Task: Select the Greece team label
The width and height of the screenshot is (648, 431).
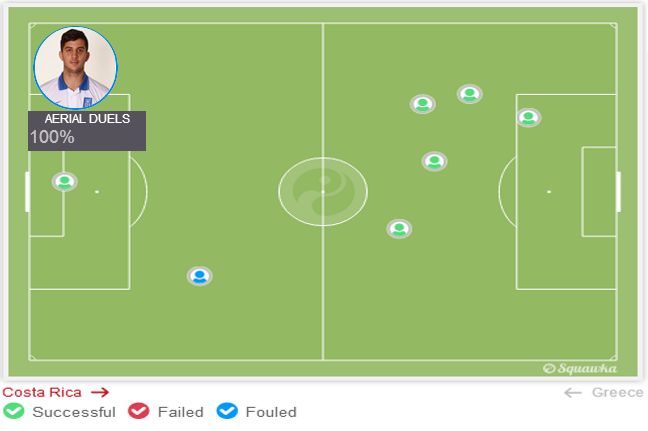Action: pos(617,392)
